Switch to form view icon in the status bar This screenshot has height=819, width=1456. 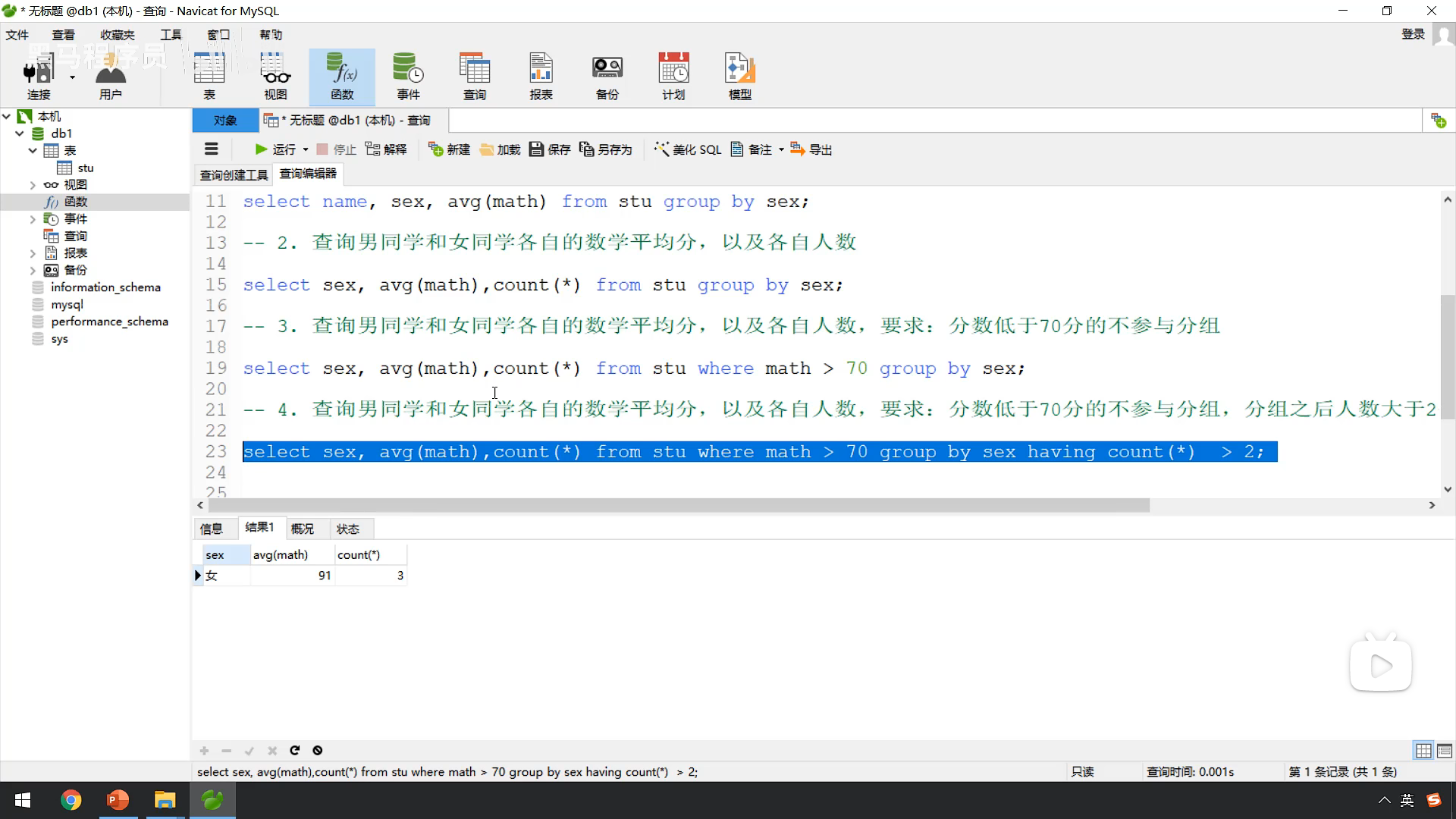(1445, 751)
